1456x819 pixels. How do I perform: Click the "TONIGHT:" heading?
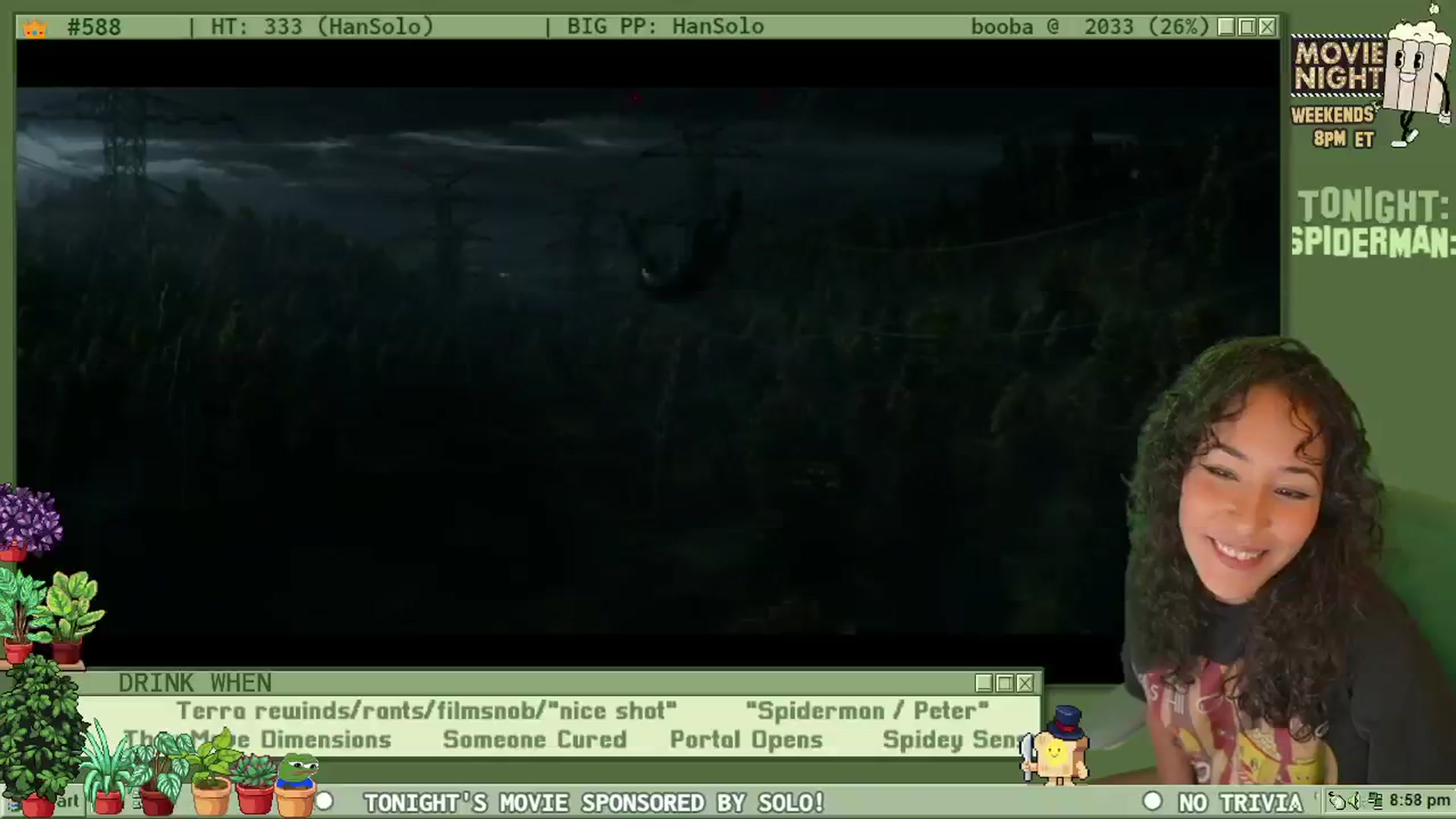pos(1373,206)
